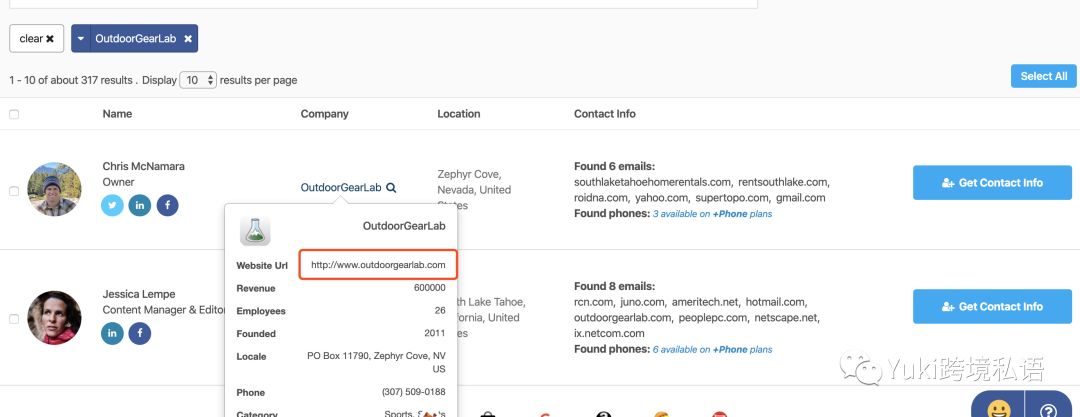
Task: Open Chris McNamara's Twitter profile icon
Action: pyautogui.click(x=112, y=205)
